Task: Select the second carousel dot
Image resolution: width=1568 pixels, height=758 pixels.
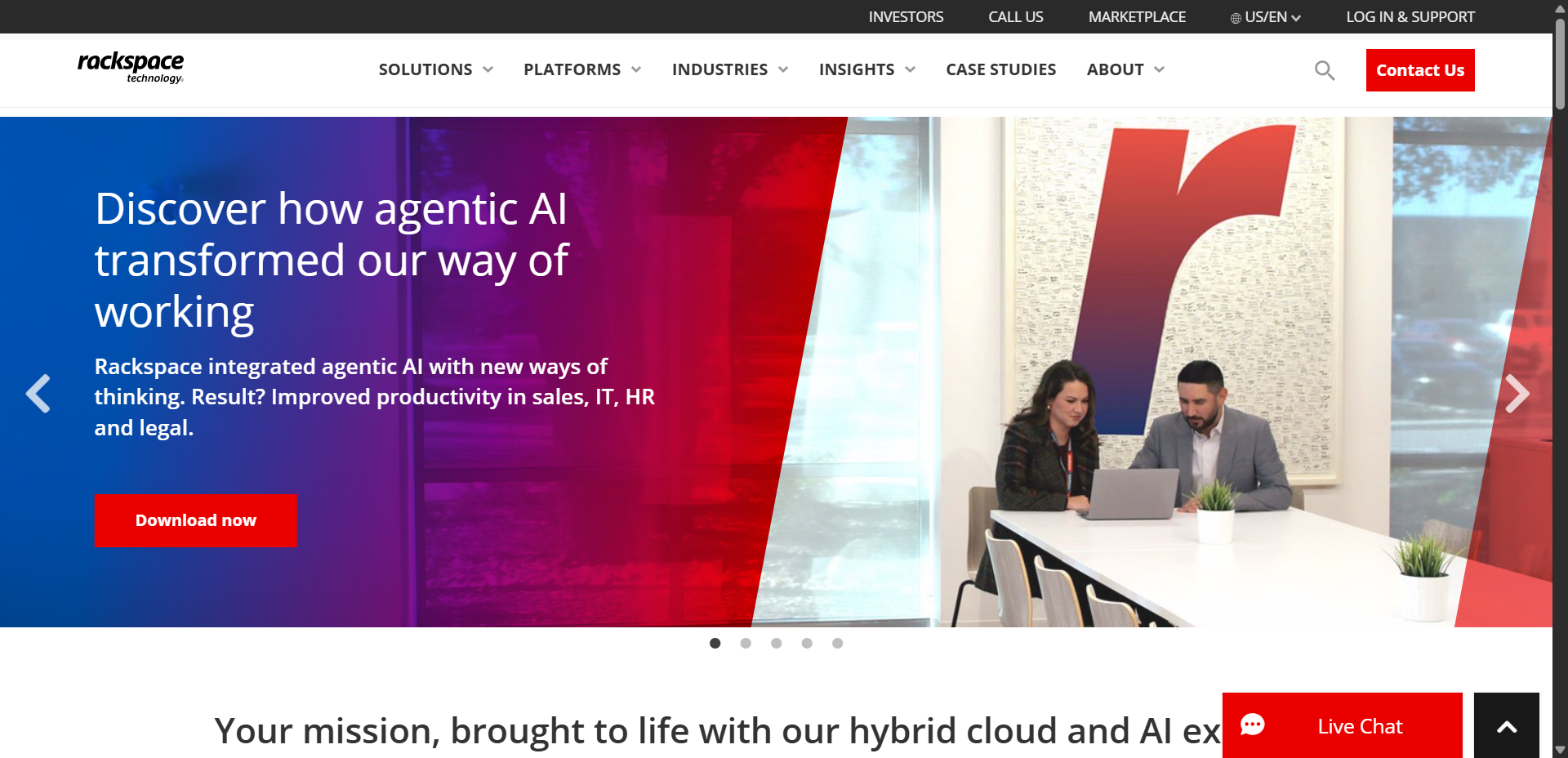Action: coord(746,644)
